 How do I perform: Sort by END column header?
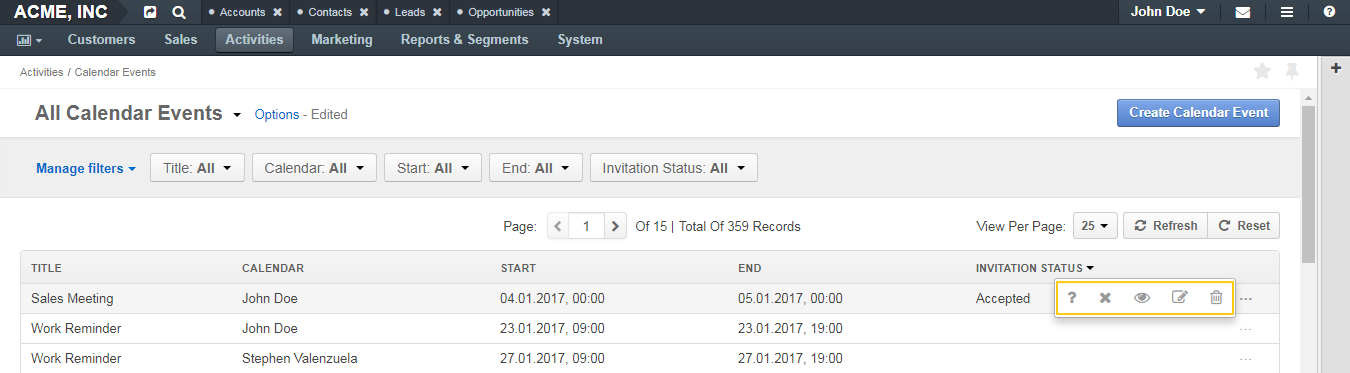click(x=750, y=268)
